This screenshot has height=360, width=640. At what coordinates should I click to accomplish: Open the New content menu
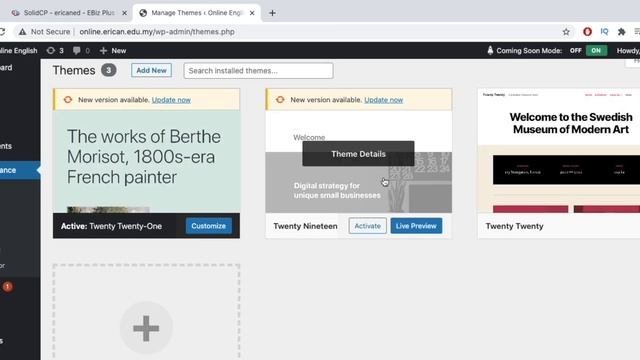[113, 51]
